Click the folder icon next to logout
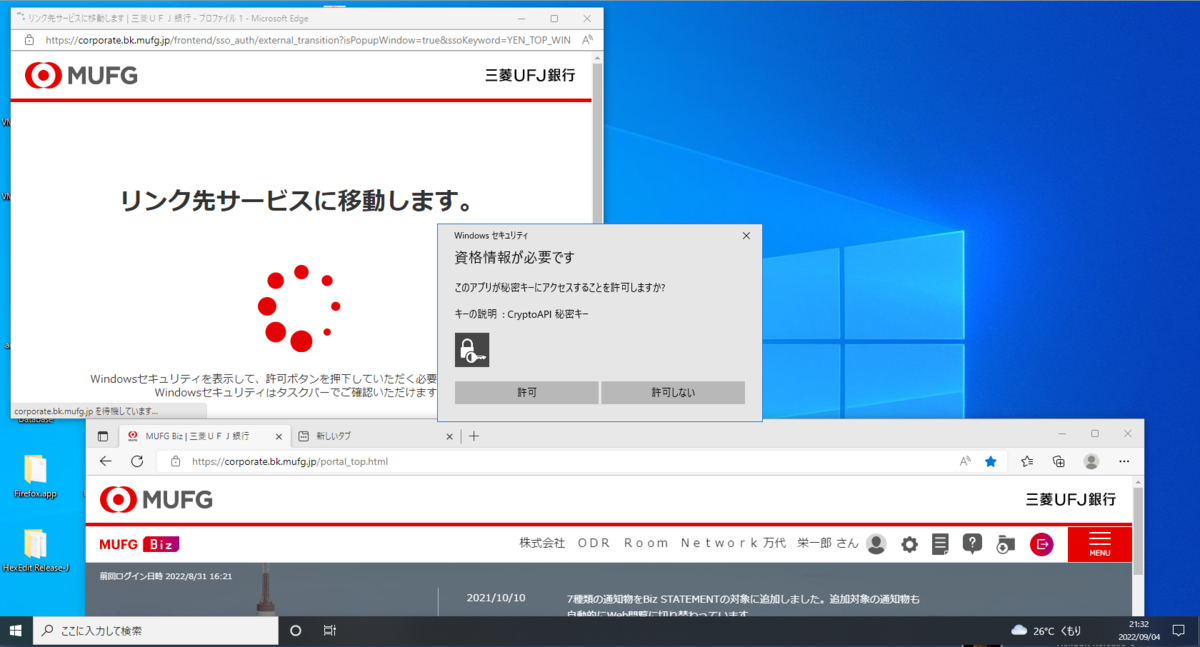The width and height of the screenshot is (1200, 647). click(x=1006, y=544)
